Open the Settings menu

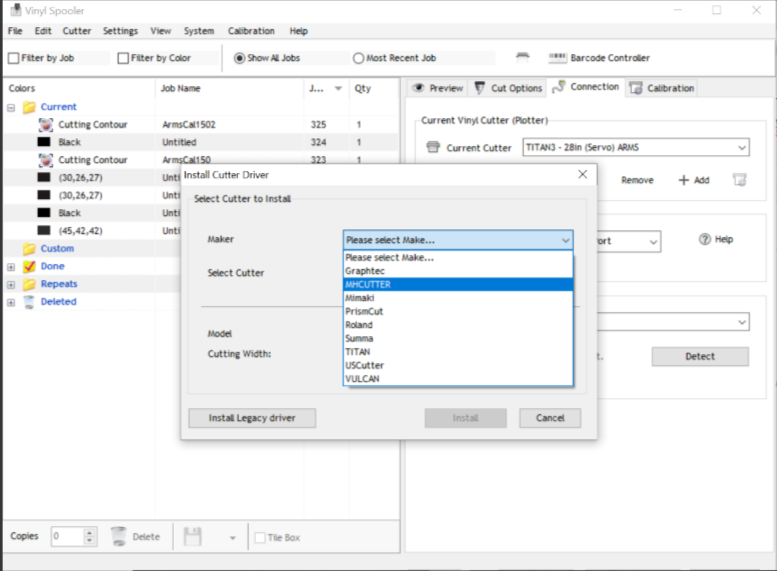[x=120, y=31]
